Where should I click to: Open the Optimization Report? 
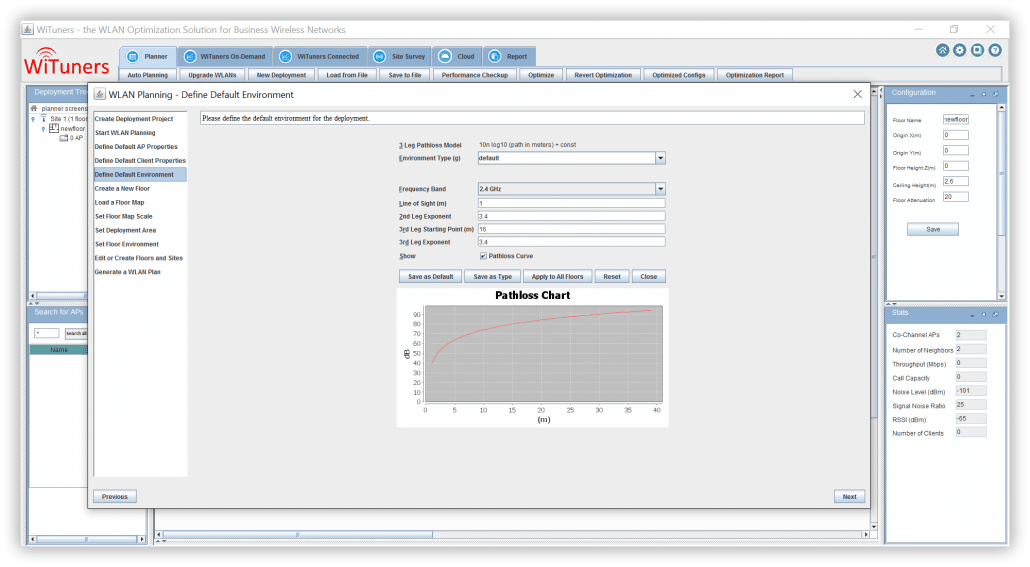[x=755, y=75]
